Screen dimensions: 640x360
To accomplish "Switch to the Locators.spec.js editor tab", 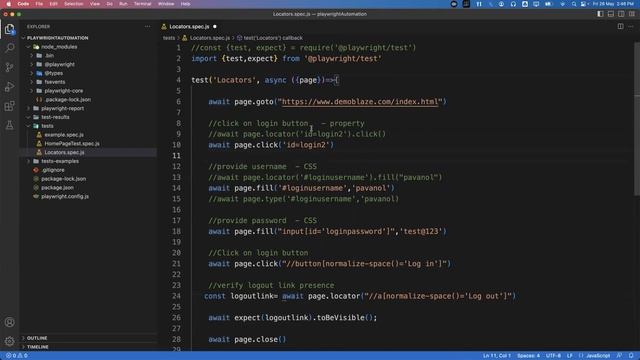I will click(189, 27).
